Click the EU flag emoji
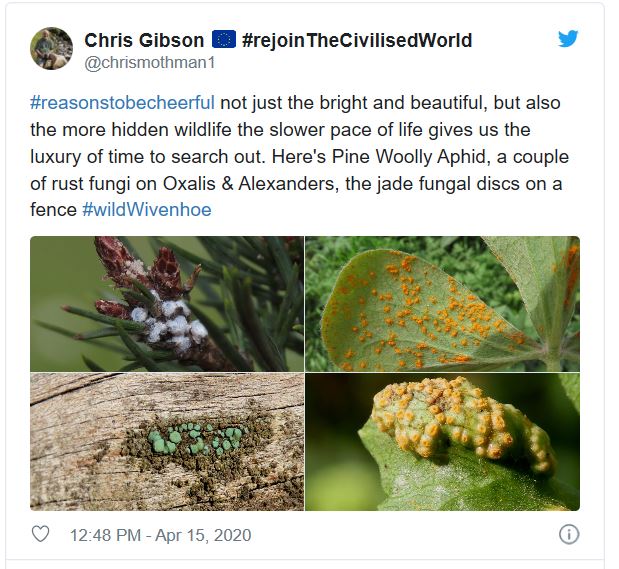 coord(224,39)
